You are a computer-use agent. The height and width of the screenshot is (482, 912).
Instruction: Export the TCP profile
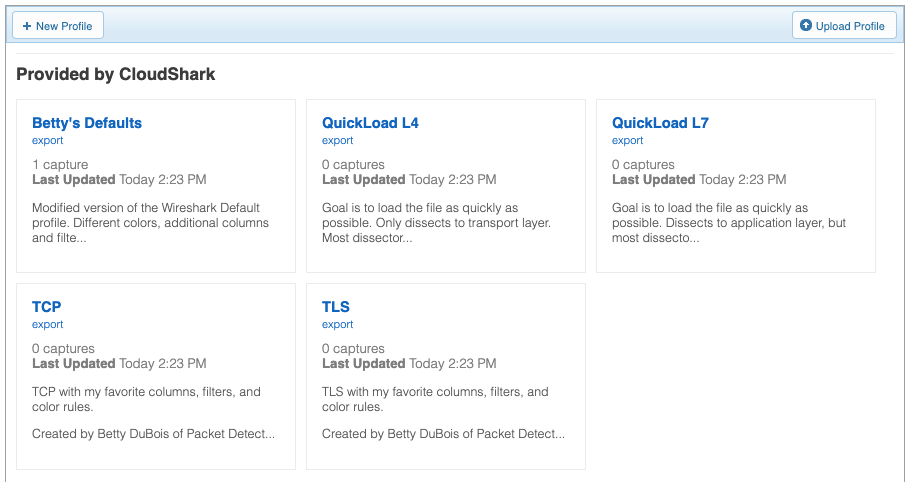point(48,324)
